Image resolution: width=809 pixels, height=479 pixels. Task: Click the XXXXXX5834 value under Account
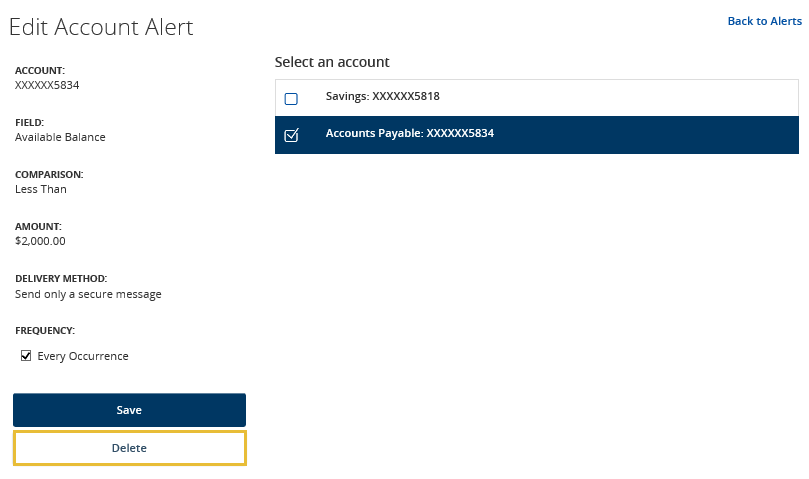[47, 85]
